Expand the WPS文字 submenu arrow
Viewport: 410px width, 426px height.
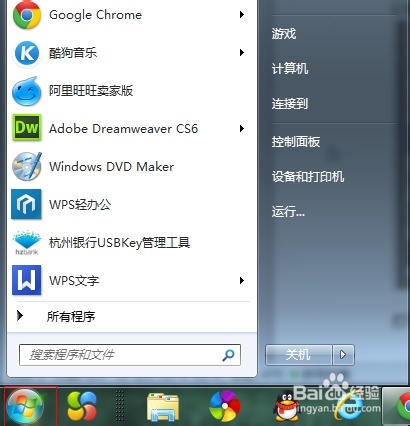pyautogui.click(x=242, y=280)
